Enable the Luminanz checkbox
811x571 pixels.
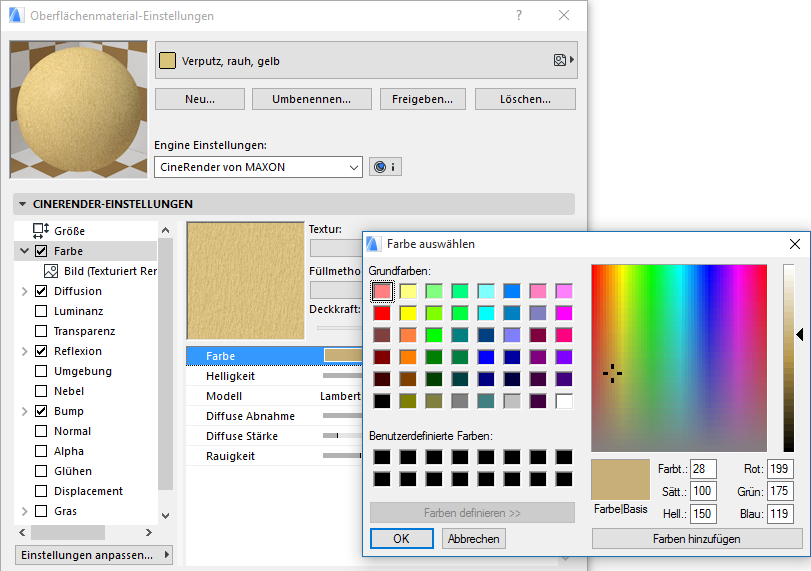point(41,311)
